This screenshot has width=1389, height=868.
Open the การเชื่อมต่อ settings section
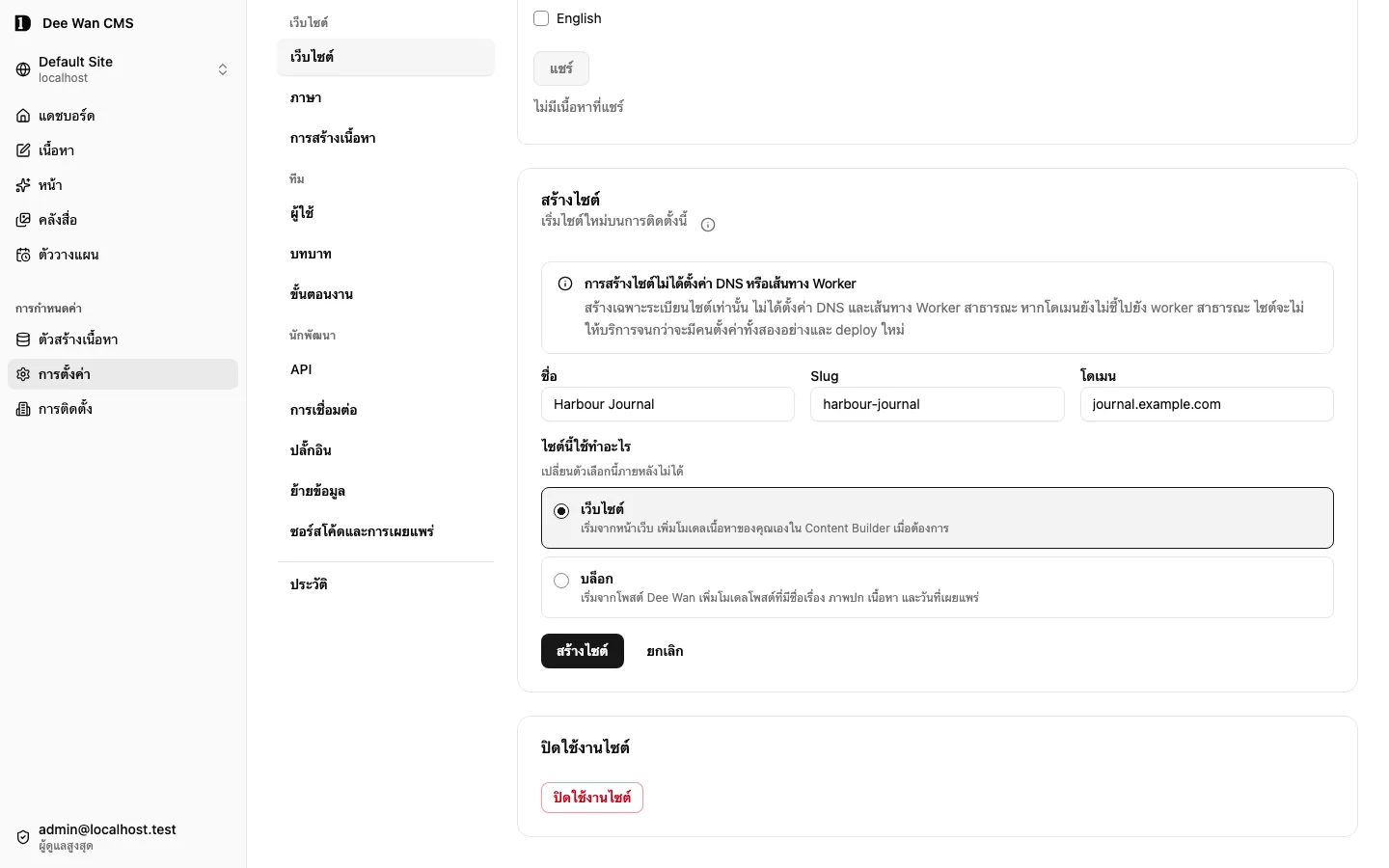(386, 410)
